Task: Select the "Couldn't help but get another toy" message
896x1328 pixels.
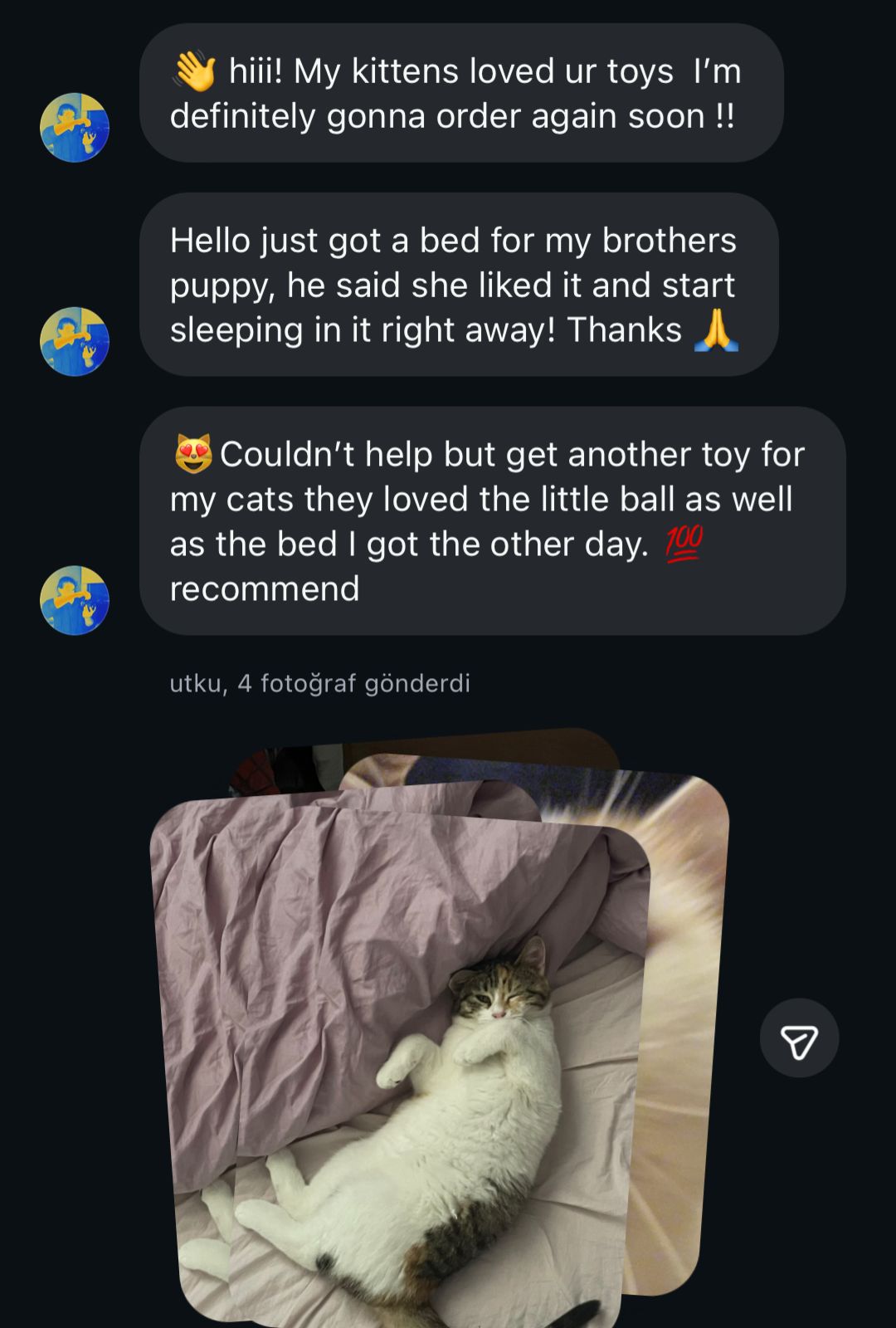Action: pos(491,521)
